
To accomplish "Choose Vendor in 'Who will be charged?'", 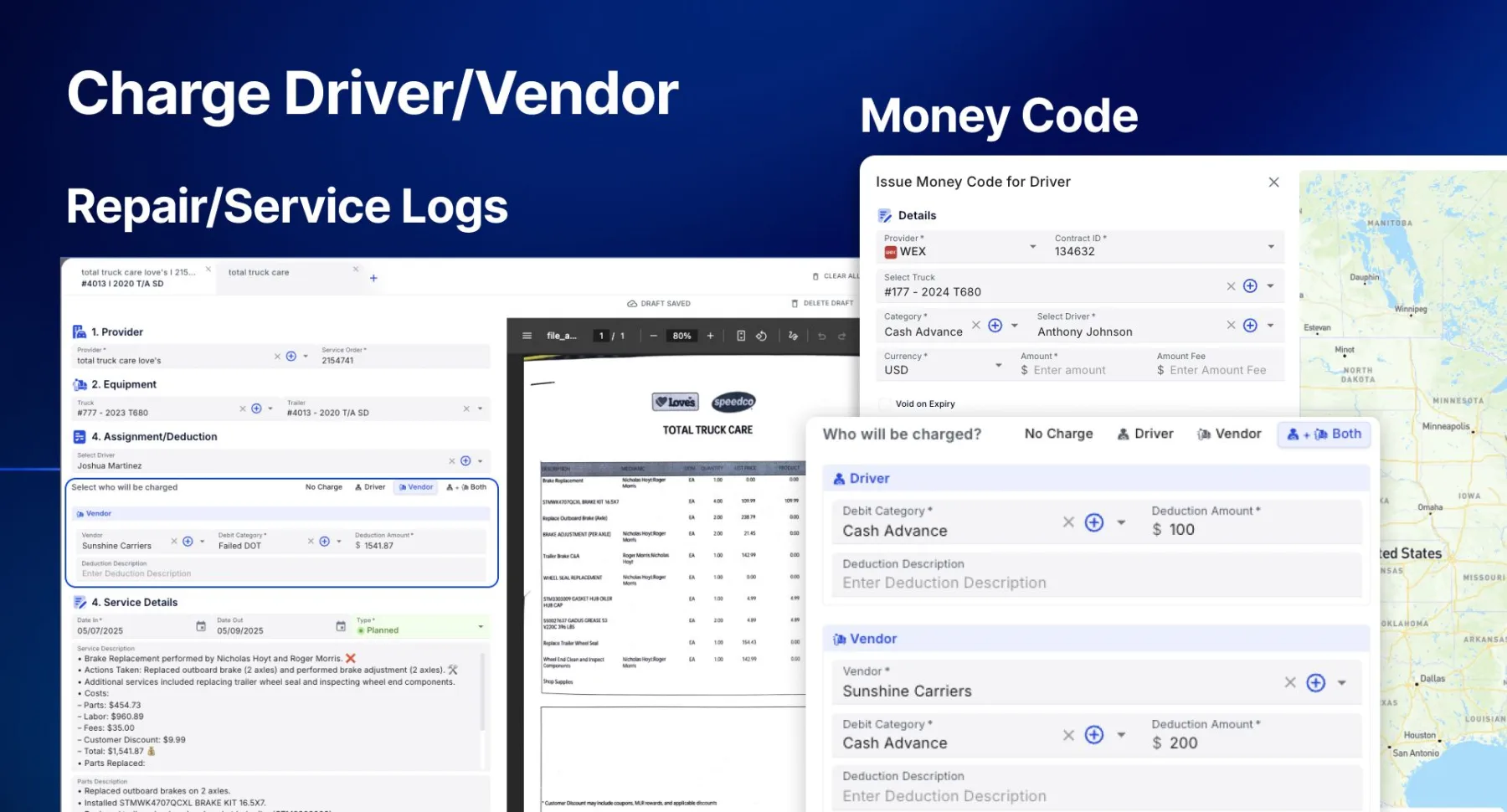I will click(1229, 434).
